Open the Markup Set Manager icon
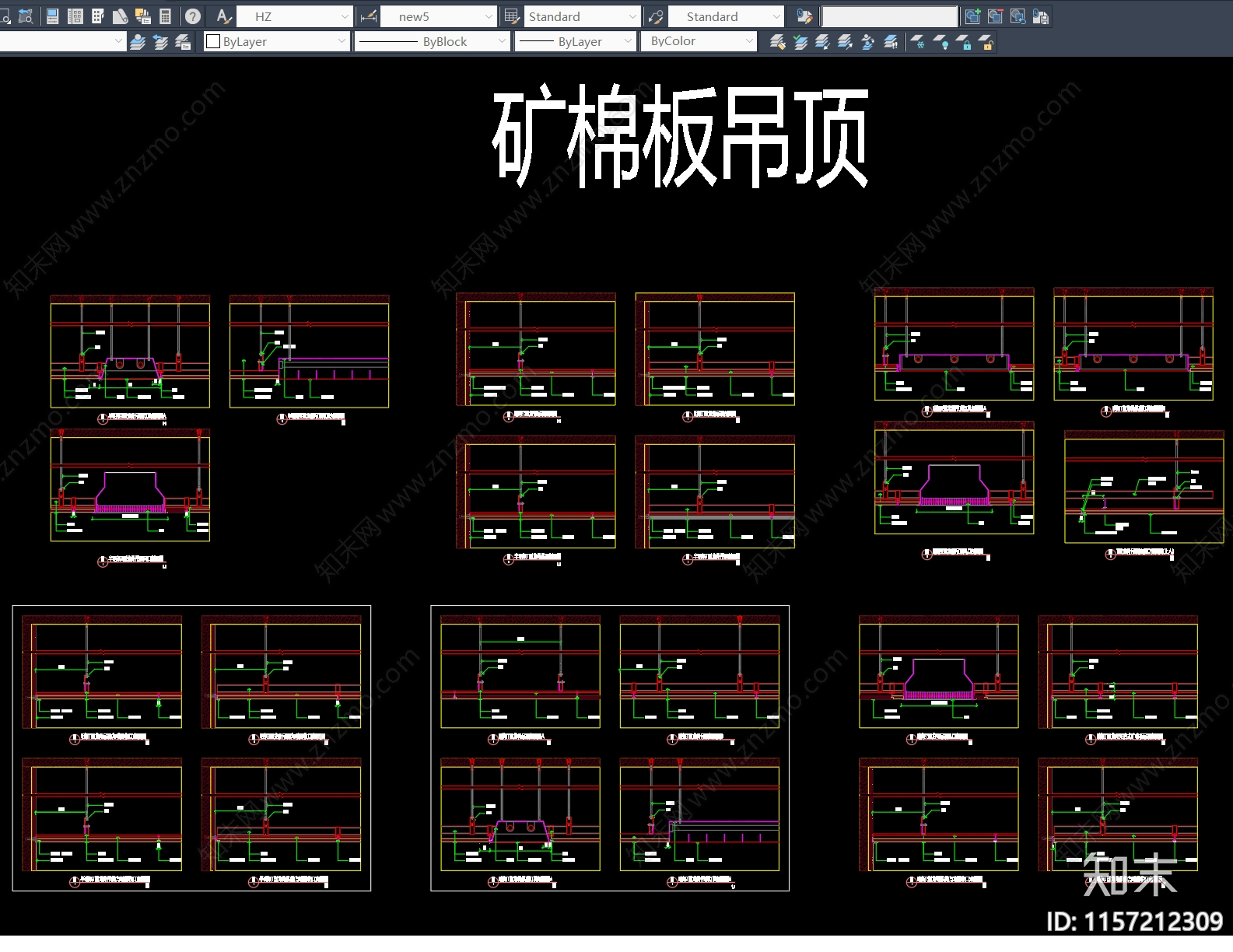The height and width of the screenshot is (952, 1233). click(143, 16)
